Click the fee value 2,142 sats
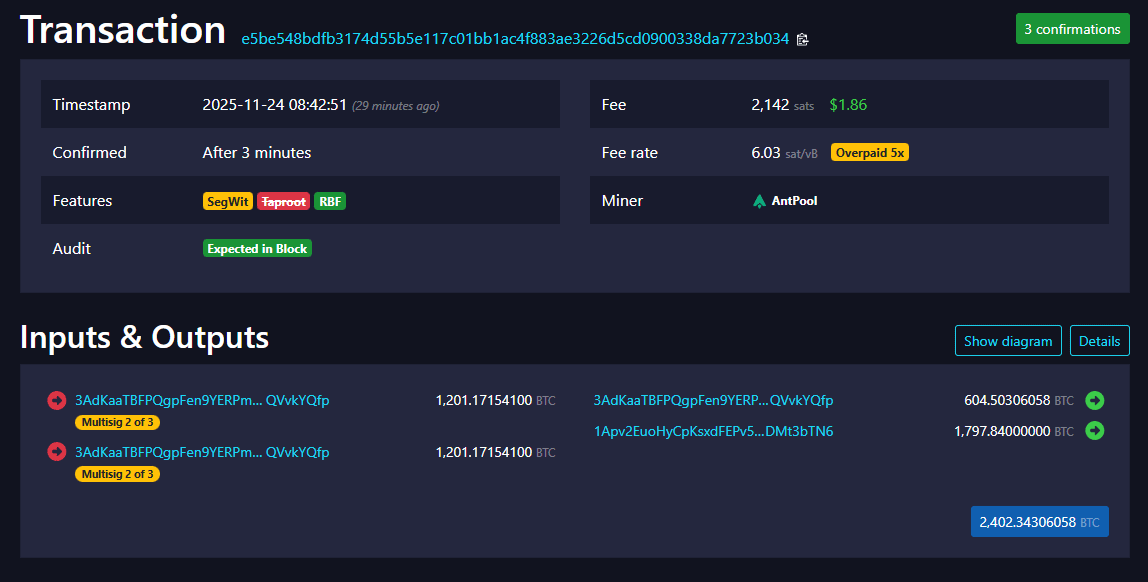 click(x=783, y=105)
